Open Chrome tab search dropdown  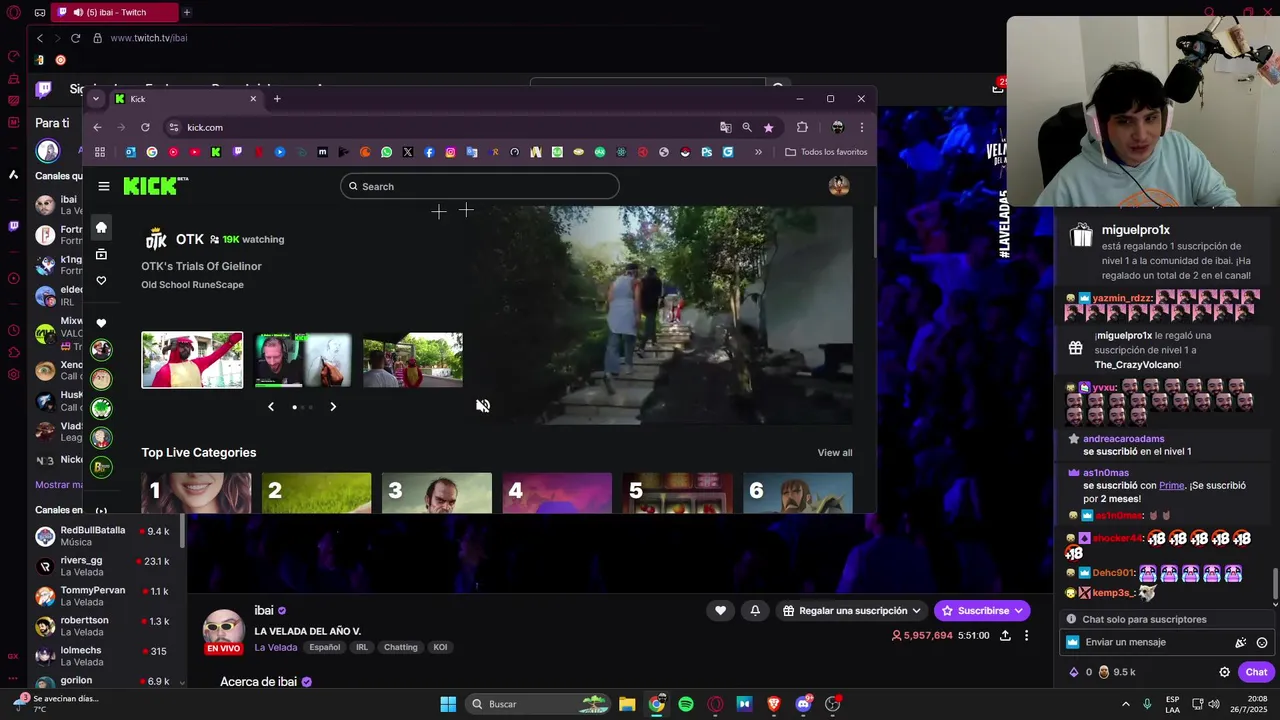(x=95, y=99)
